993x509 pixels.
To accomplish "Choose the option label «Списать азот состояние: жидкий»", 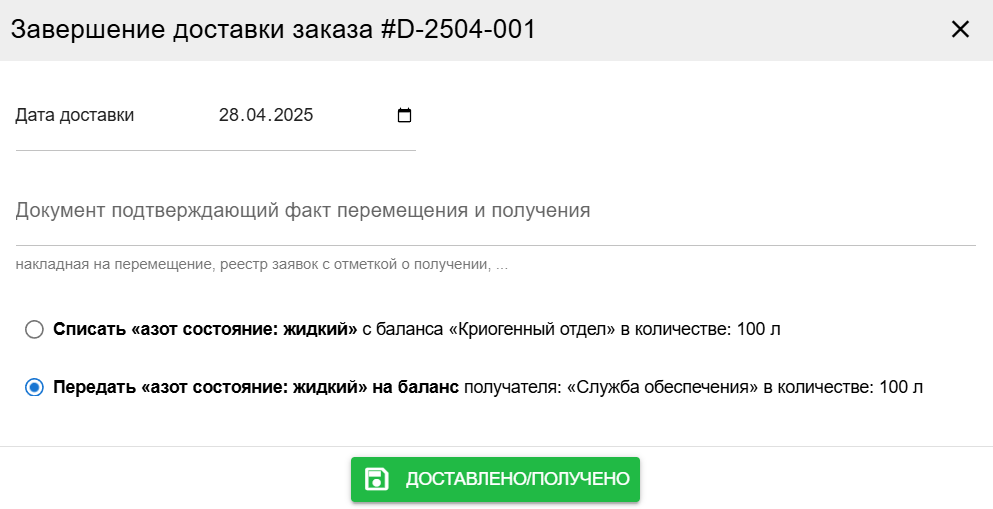I will coord(205,329).
